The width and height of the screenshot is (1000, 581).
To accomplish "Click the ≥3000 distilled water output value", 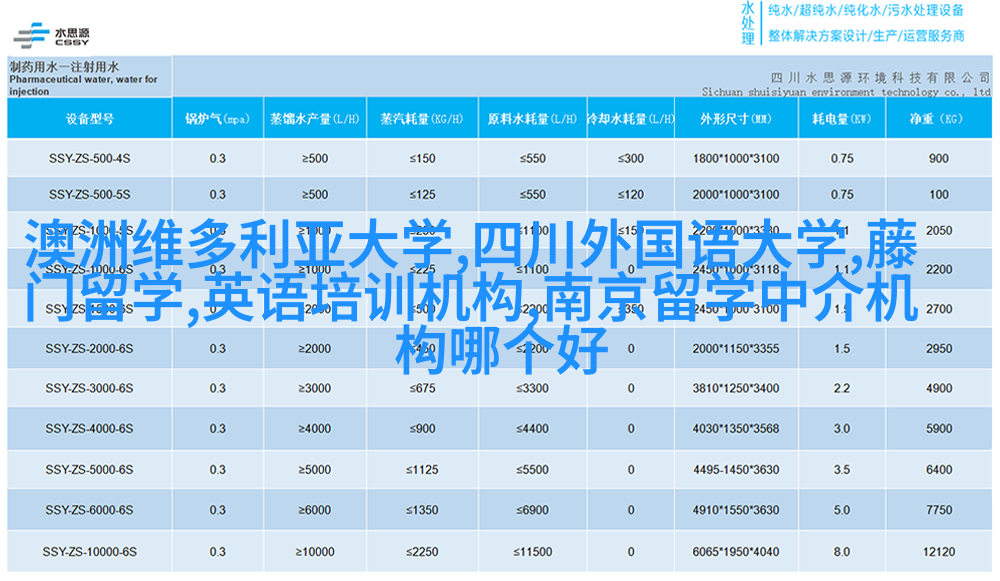I will [x=315, y=388].
